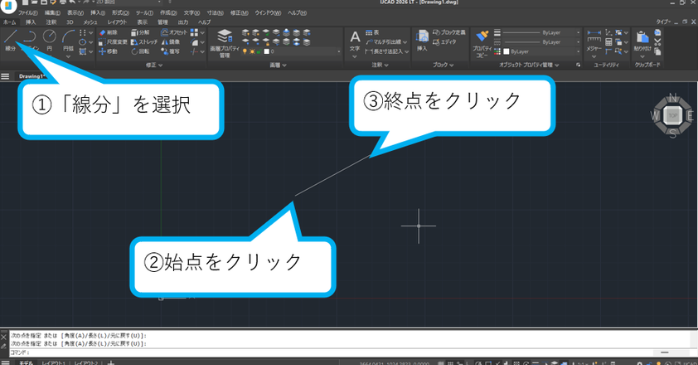This screenshot has width=698, height=365.
Task: Click the 複写 (Copy) tool
Action: click(x=170, y=52)
